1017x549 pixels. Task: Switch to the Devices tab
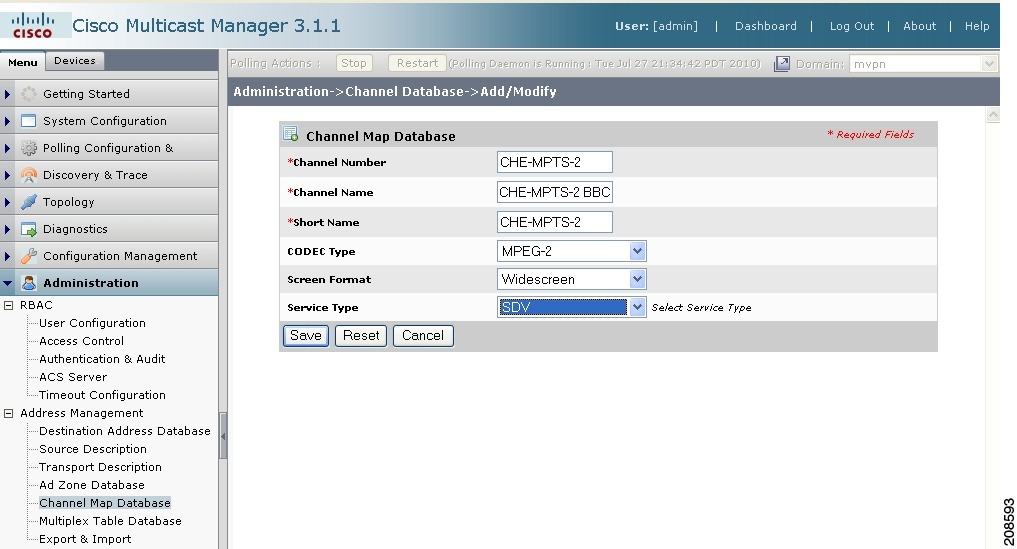coord(75,60)
